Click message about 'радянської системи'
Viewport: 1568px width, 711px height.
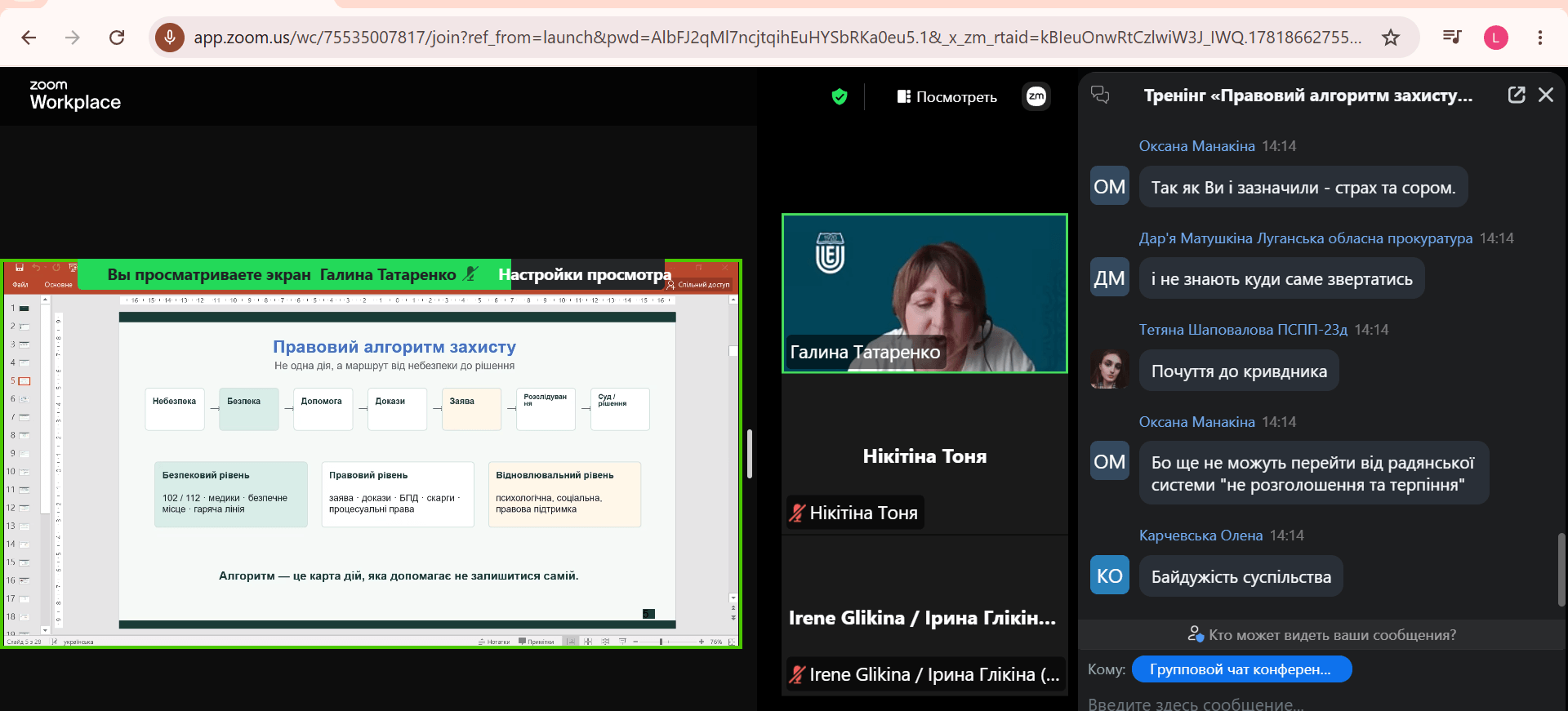tap(1314, 473)
